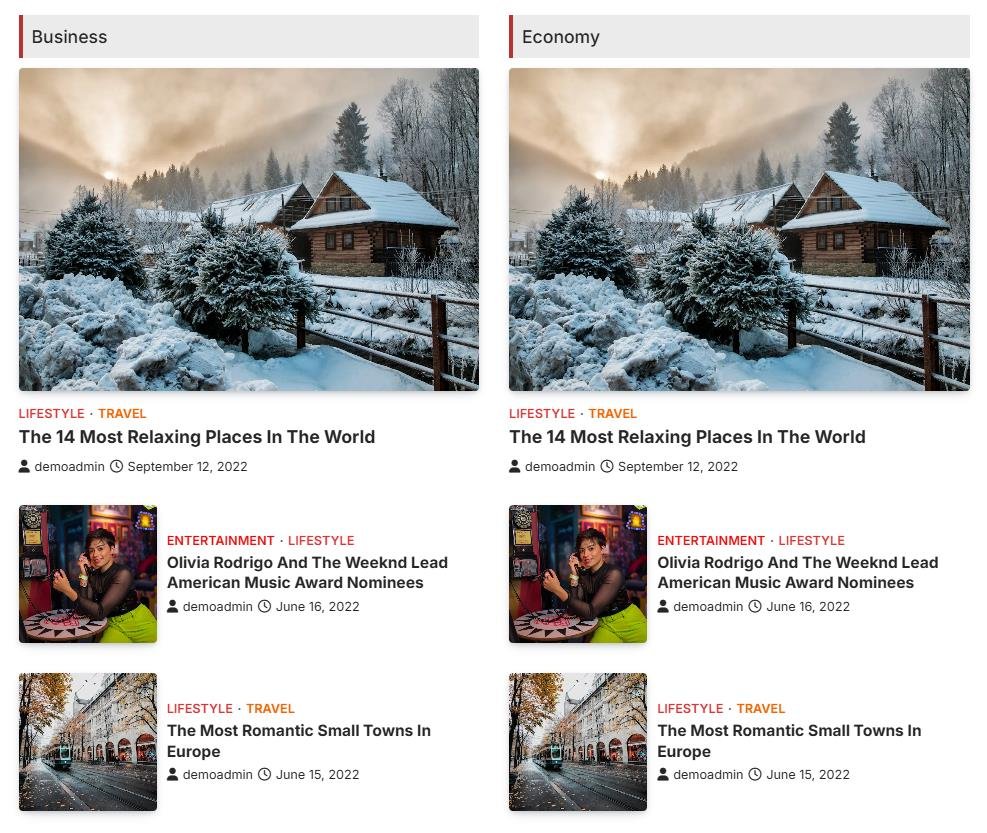
Task: Select Travel category on Business featured post
Action: pos(122,414)
